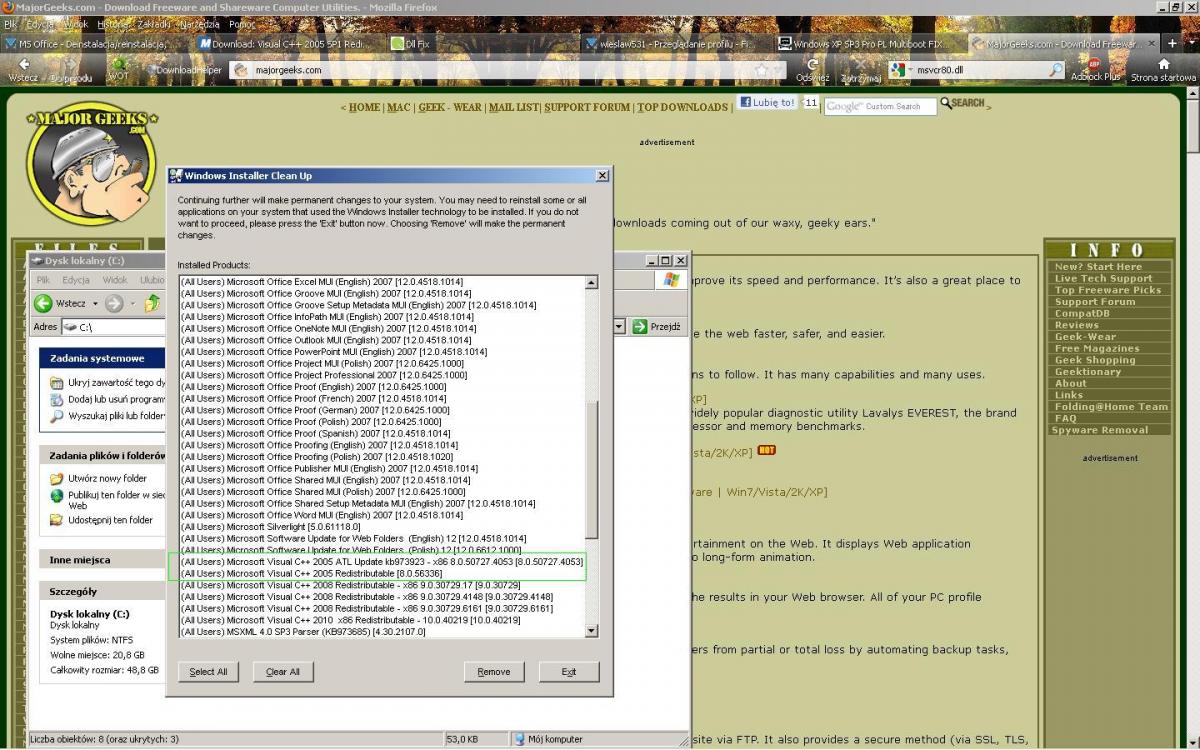Open TOP DOWNLOADS navigation link
This screenshot has height=750, width=1200.
tap(683, 107)
